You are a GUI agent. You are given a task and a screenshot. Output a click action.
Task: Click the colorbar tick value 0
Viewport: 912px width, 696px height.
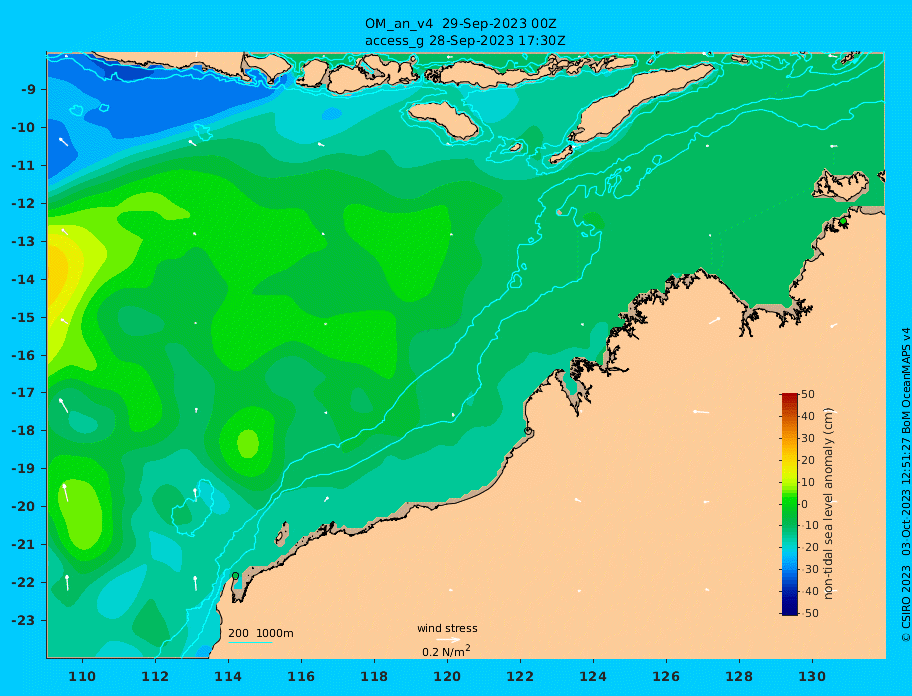point(805,504)
